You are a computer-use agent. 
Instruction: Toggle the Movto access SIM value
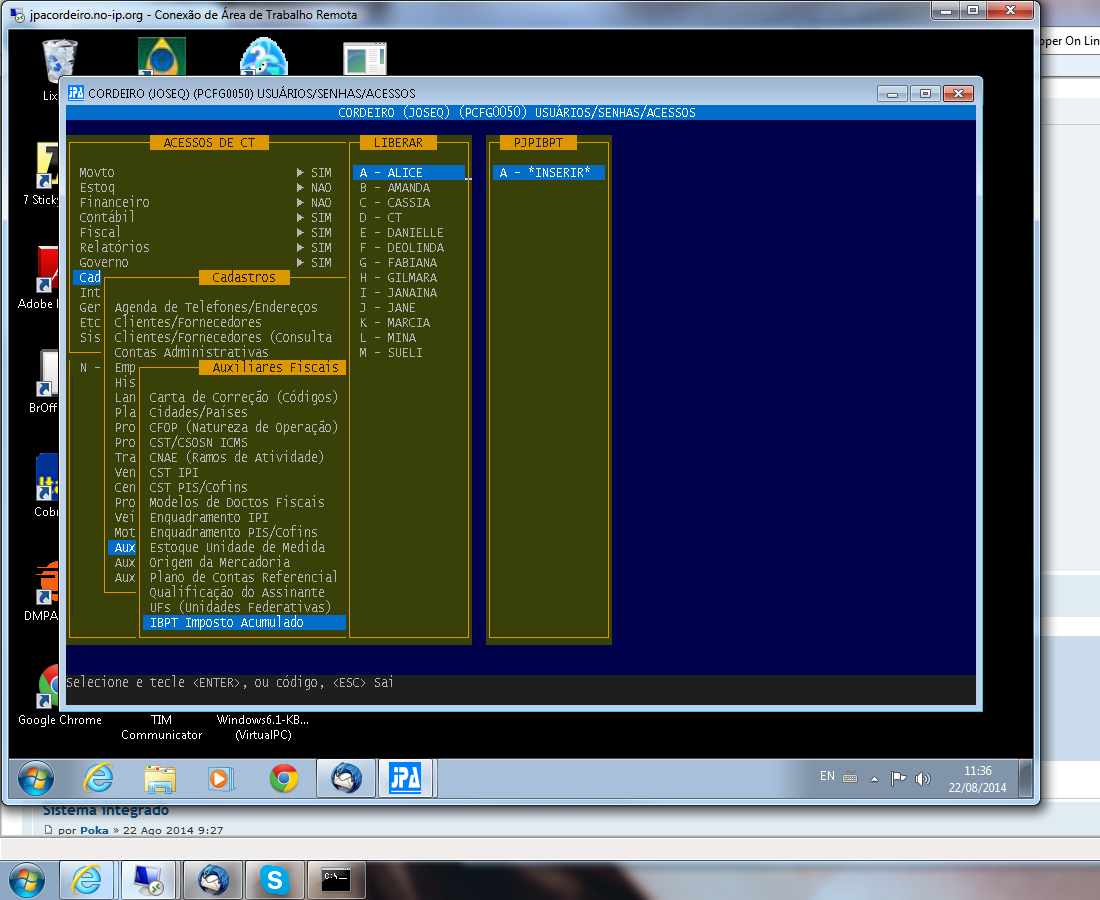click(x=320, y=173)
